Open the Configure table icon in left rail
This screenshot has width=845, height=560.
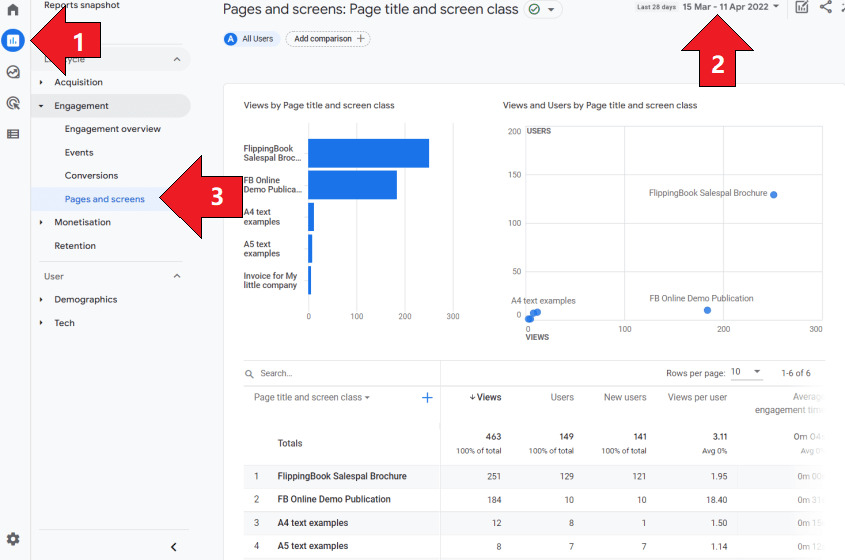coord(13,134)
